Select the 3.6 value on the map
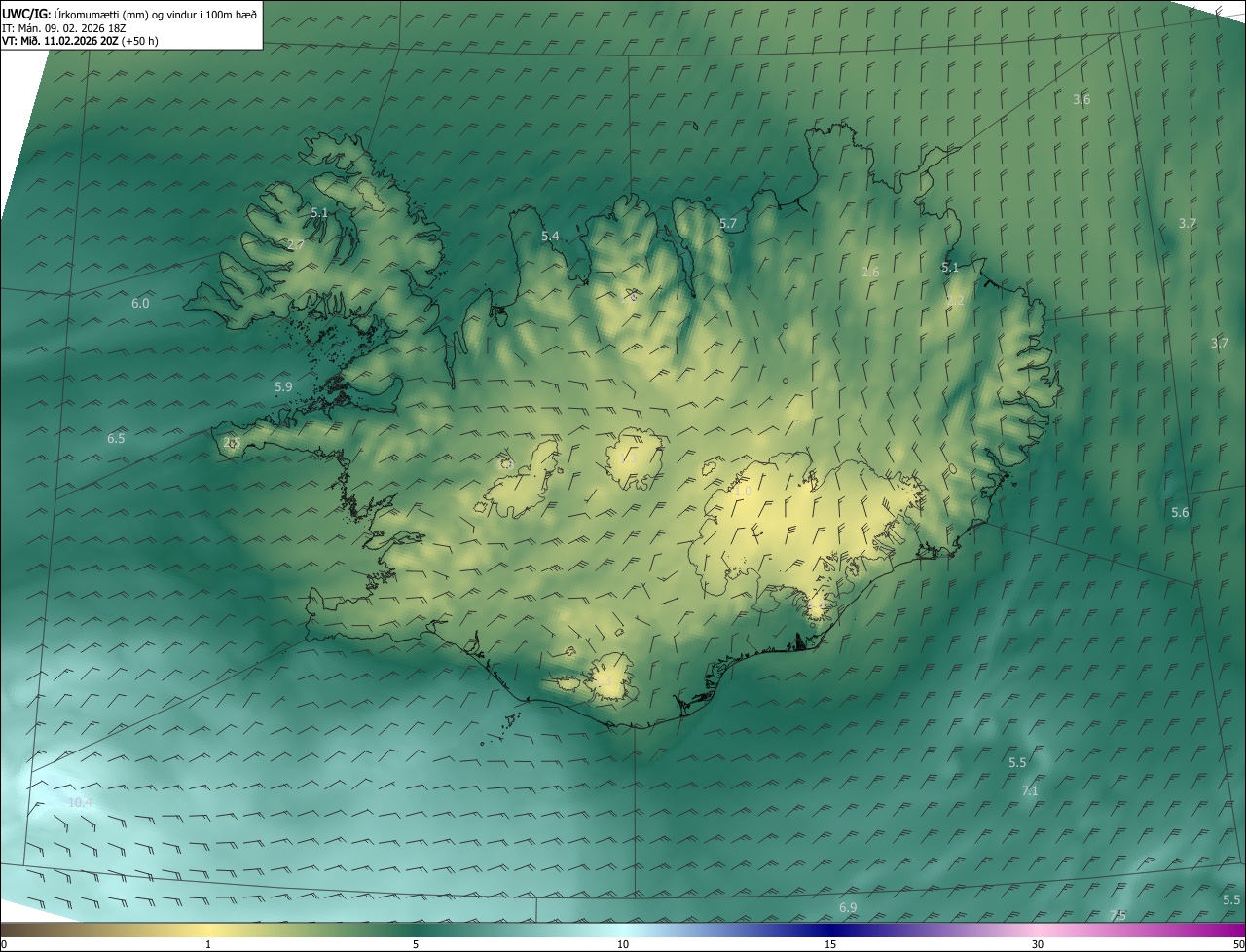The width and height of the screenshot is (1246, 952). (1081, 99)
